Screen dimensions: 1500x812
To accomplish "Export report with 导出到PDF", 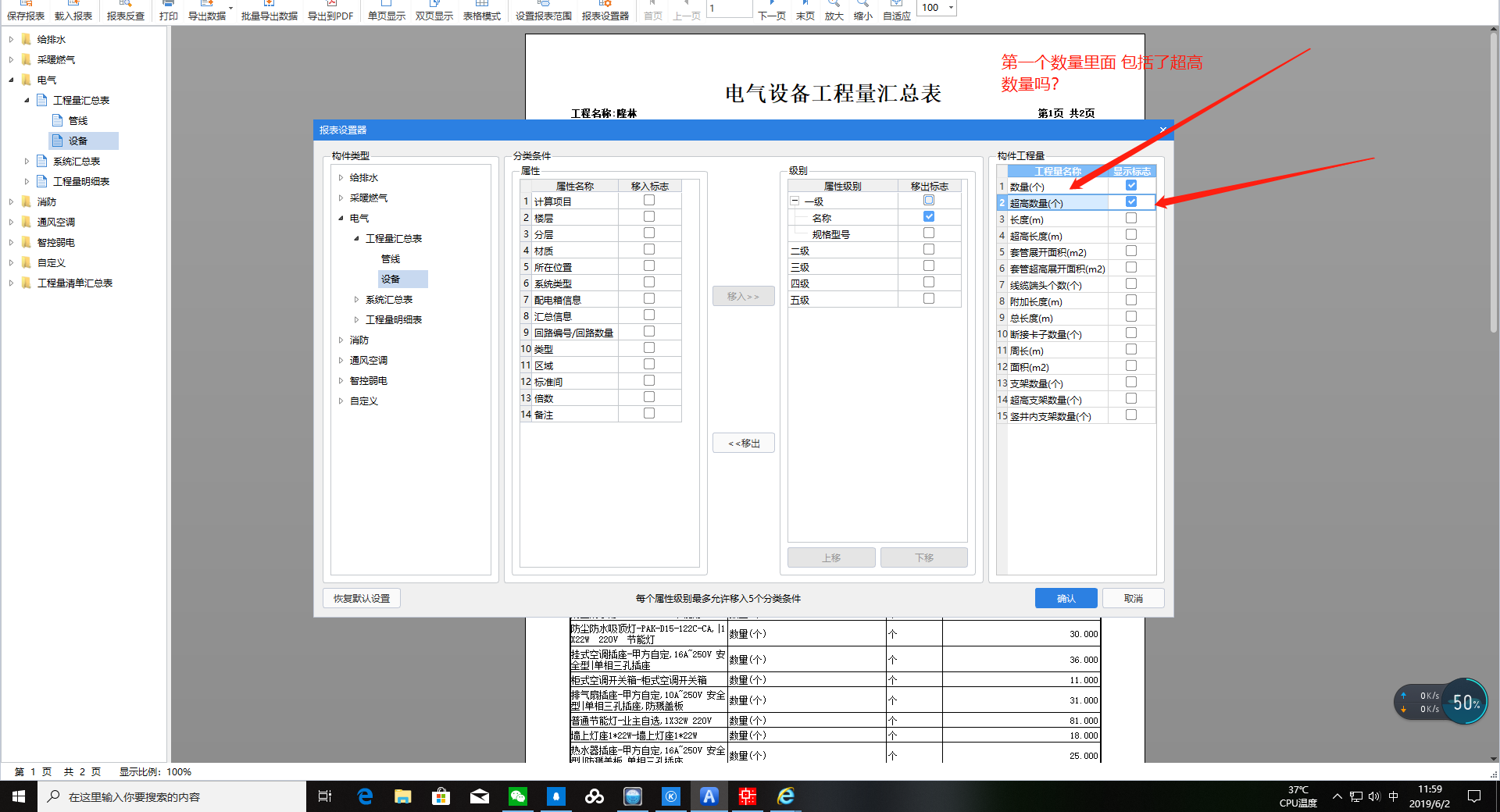I will coord(330,11).
